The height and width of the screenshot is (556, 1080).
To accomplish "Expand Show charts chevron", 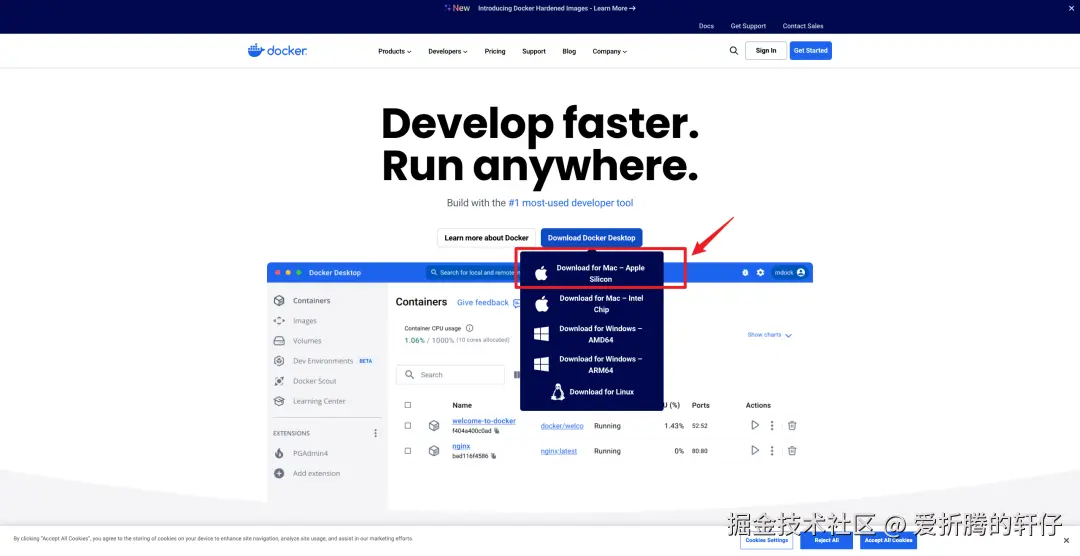I will [x=789, y=336].
